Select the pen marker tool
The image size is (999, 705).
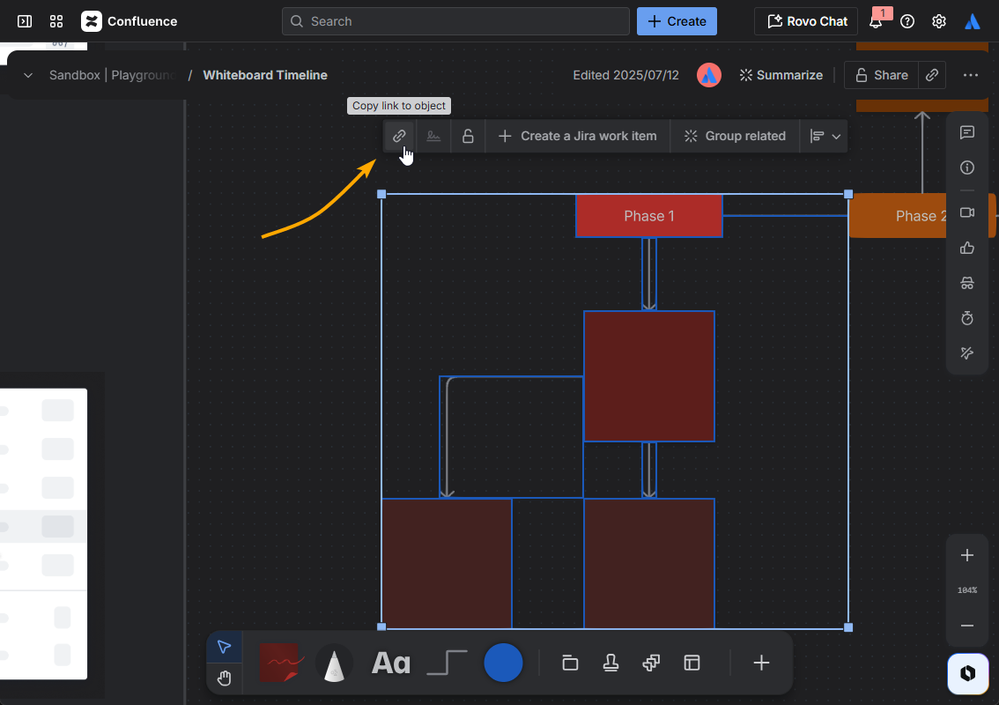click(x=334, y=662)
